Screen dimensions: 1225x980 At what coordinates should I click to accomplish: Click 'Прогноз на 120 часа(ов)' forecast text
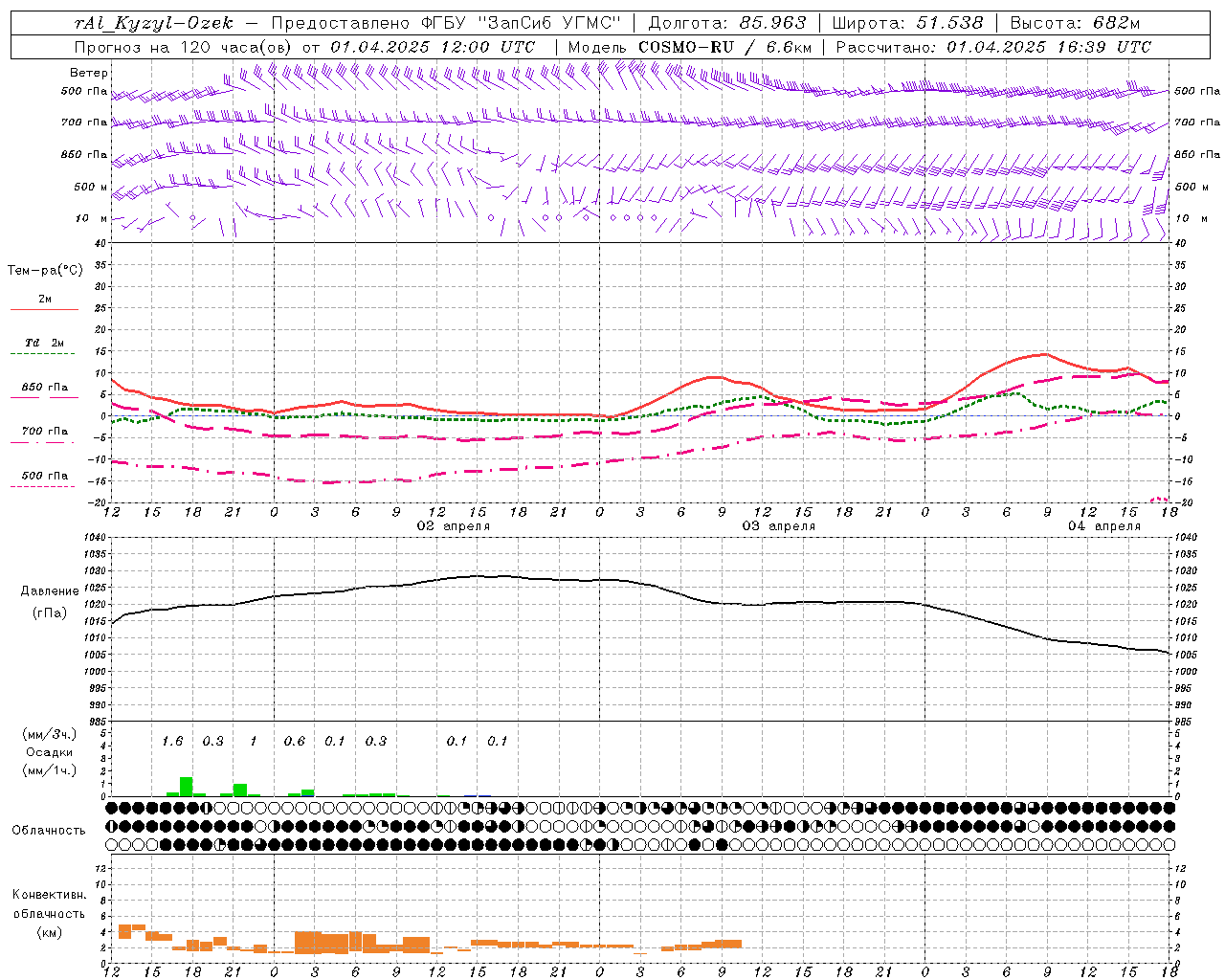point(184,47)
